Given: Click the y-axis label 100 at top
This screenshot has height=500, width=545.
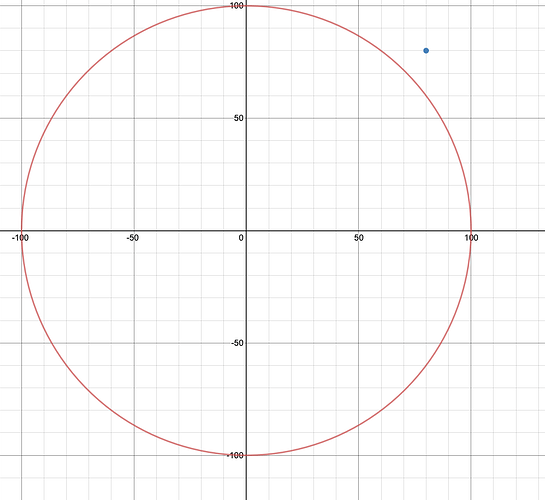Looking at the screenshot, I should tap(236, 6).
